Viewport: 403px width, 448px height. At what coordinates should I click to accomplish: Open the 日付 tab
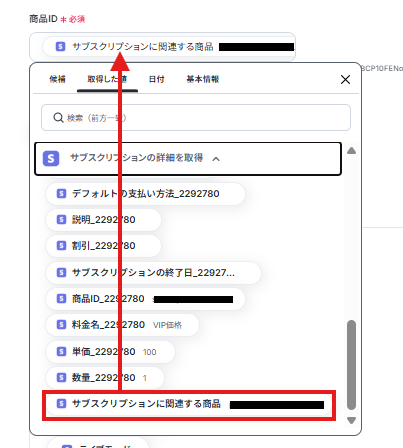[x=156, y=79]
